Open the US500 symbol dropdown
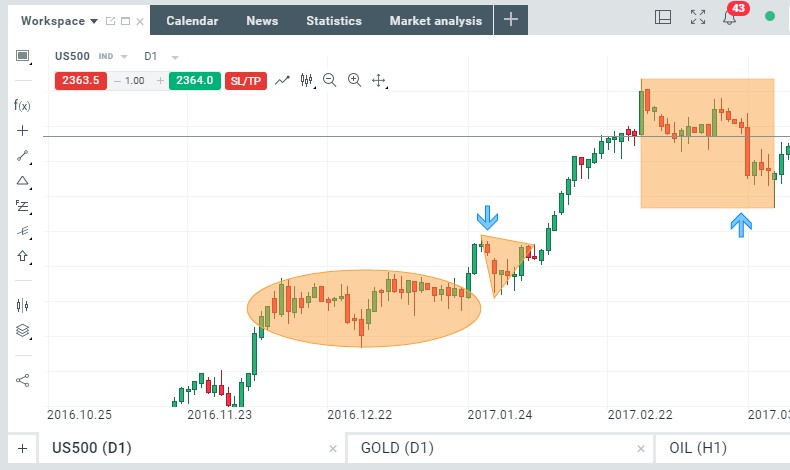Screen dimensions: 790x470 pyautogui.click(x=91, y=56)
